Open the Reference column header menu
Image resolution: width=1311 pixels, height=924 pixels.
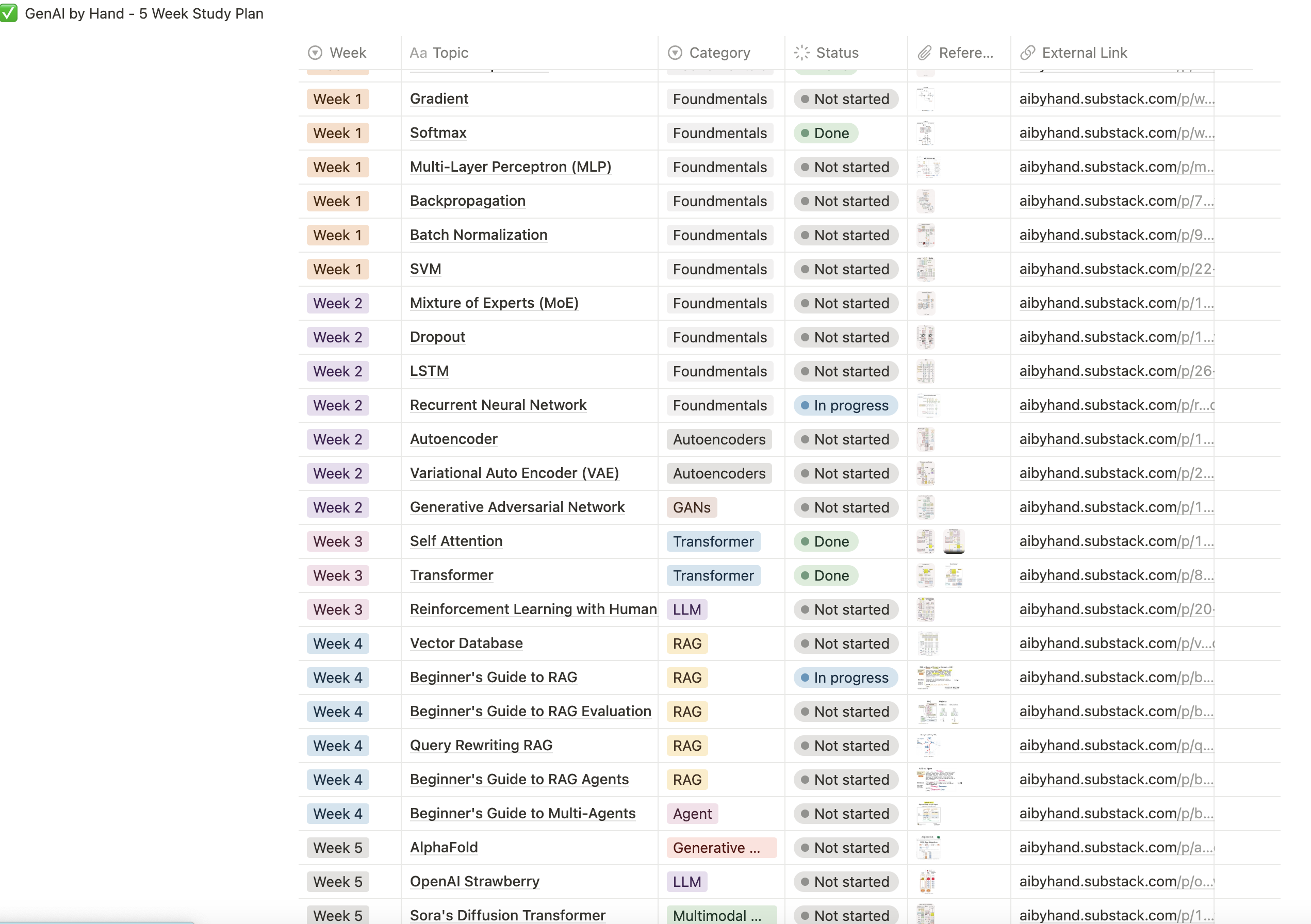pos(959,53)
